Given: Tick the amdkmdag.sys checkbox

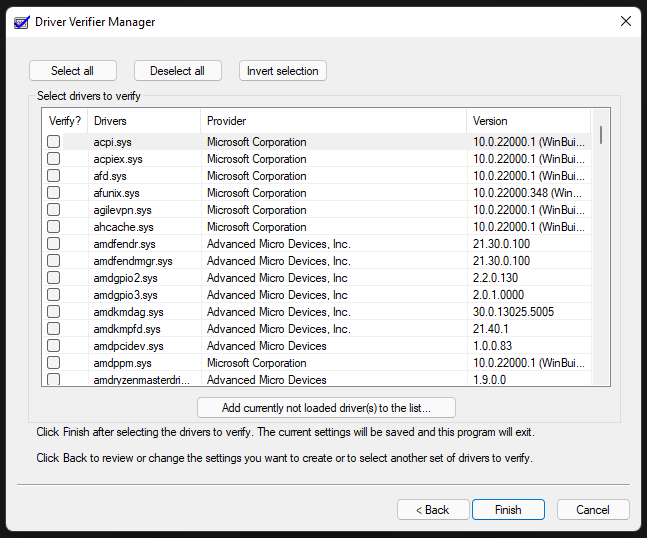Looking at the screenshot, I should [54, 312].
